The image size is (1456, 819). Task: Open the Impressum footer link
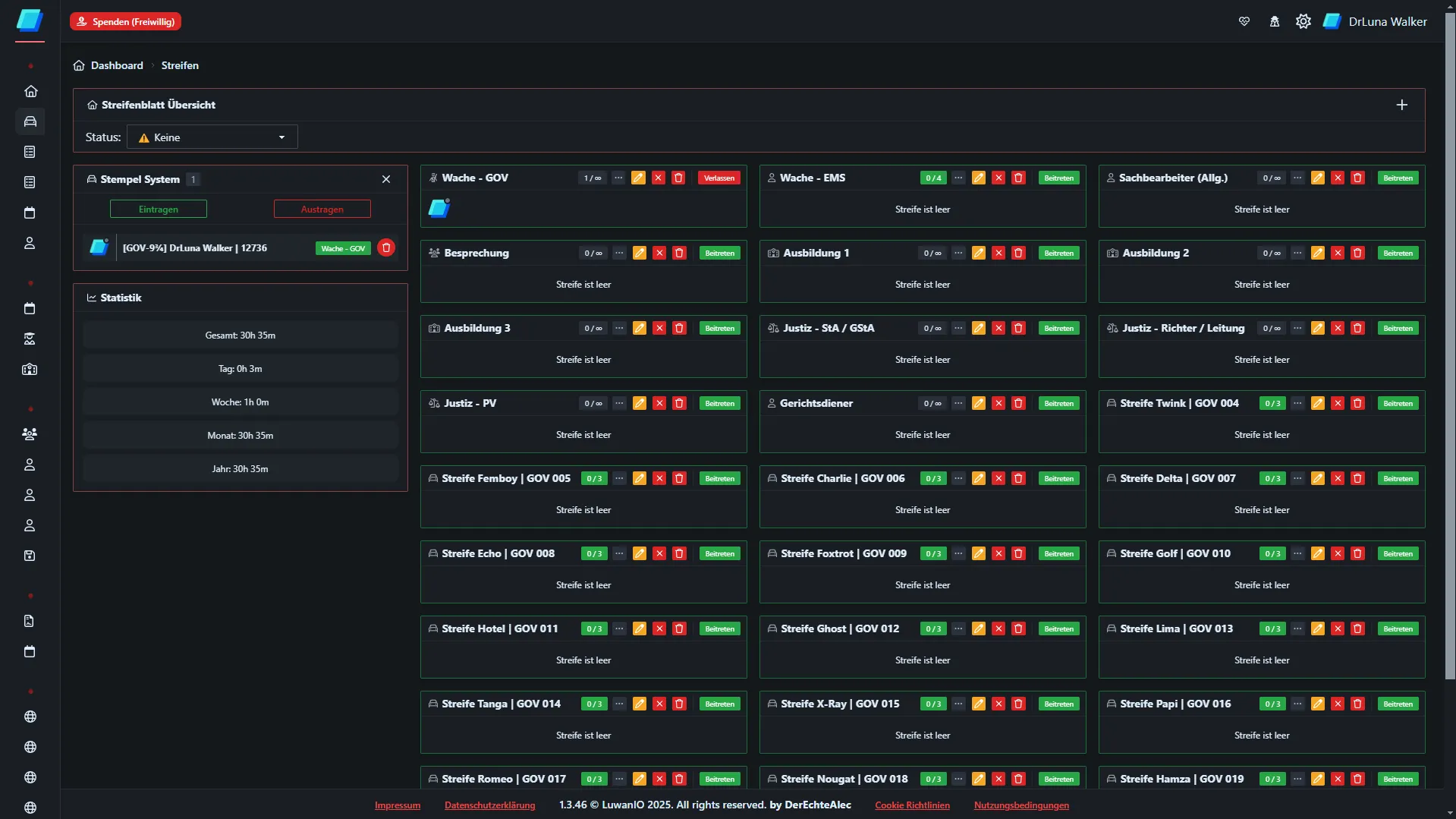(x=397, y=805)
